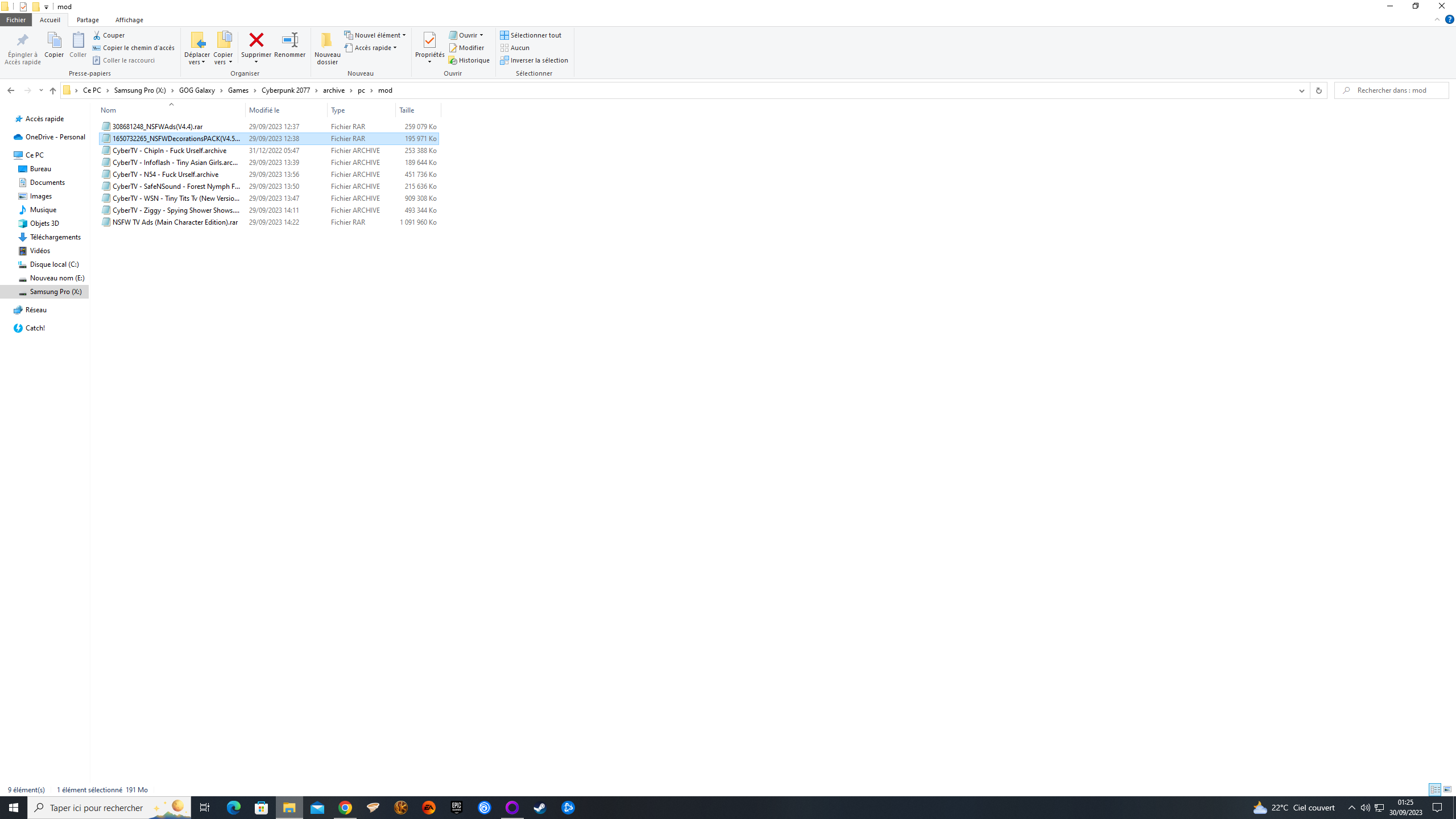This screenshot has width=1456, height=819.
Task: Click Sélectionner tout button
Action: click(531, 35)
